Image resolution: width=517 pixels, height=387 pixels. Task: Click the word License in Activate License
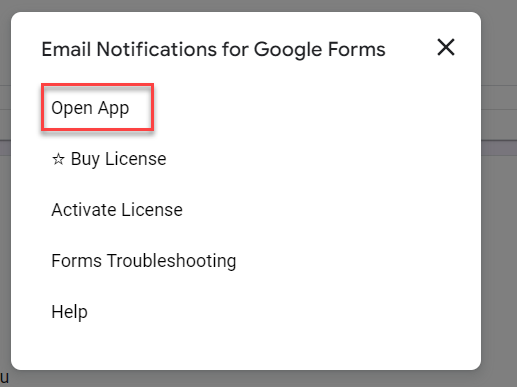point(152,210)
